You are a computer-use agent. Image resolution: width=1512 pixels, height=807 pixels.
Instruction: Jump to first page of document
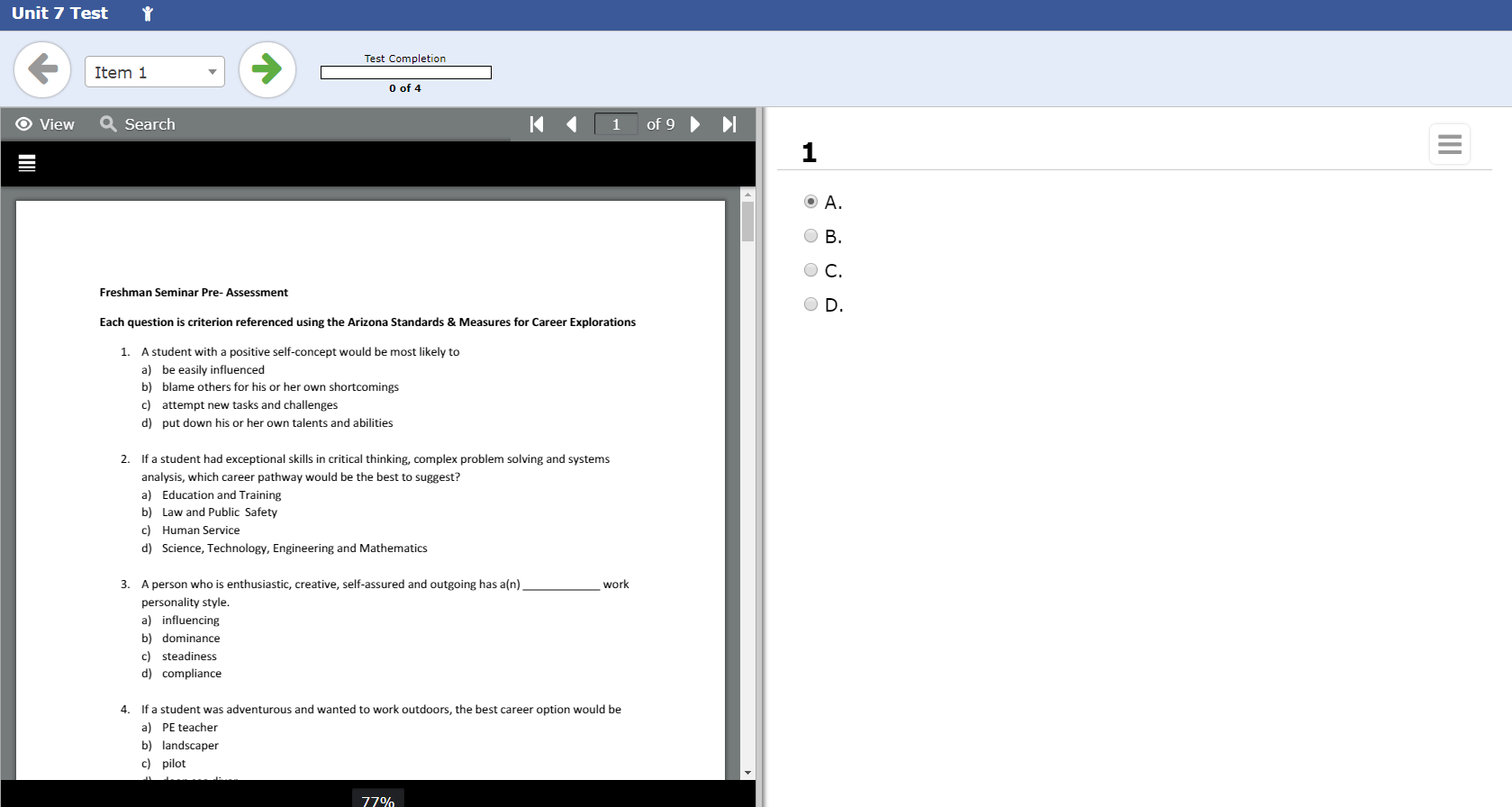click(537, 124)
